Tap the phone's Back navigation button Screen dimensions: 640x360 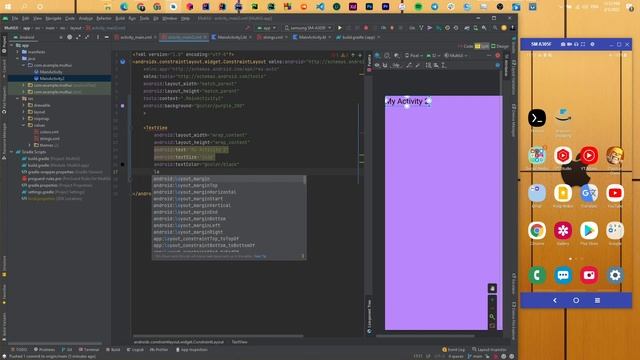555,300
